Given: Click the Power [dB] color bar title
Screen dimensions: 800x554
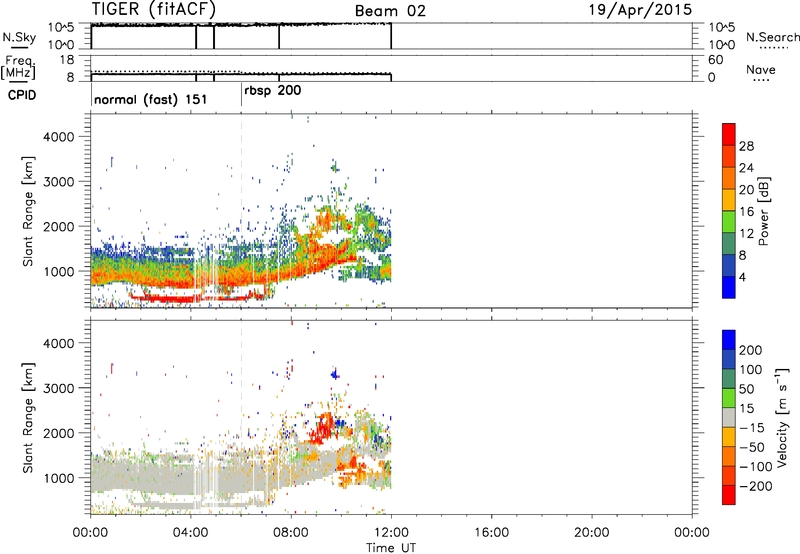Looking at the screenshot, I should click(x=763, y=211).
